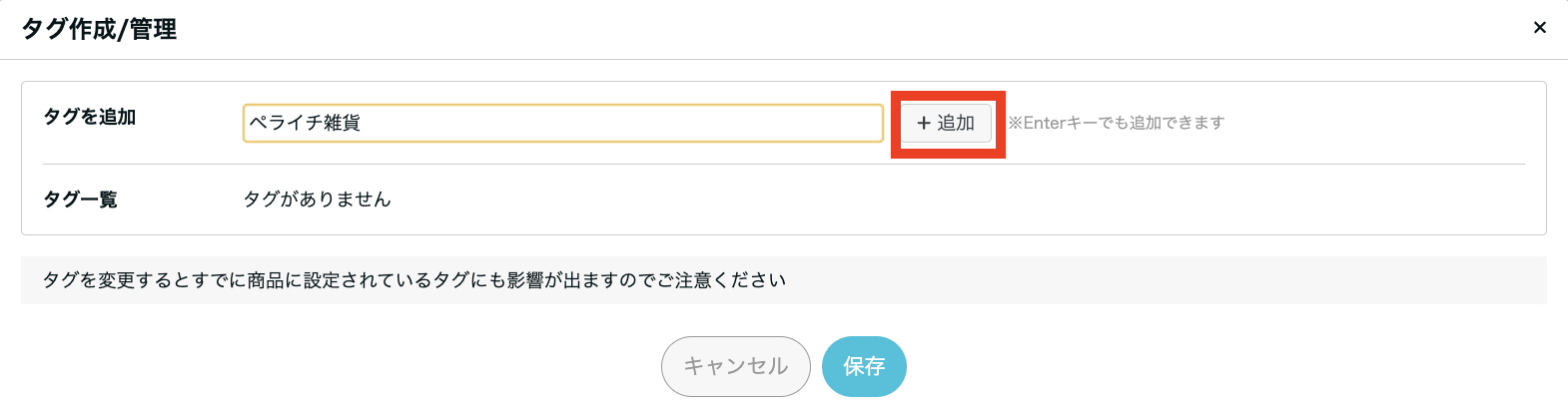Click the ペライチ雑貨 text in the input
The width and height of the screenshot is (1568, 407).
[x=305, y=124]
